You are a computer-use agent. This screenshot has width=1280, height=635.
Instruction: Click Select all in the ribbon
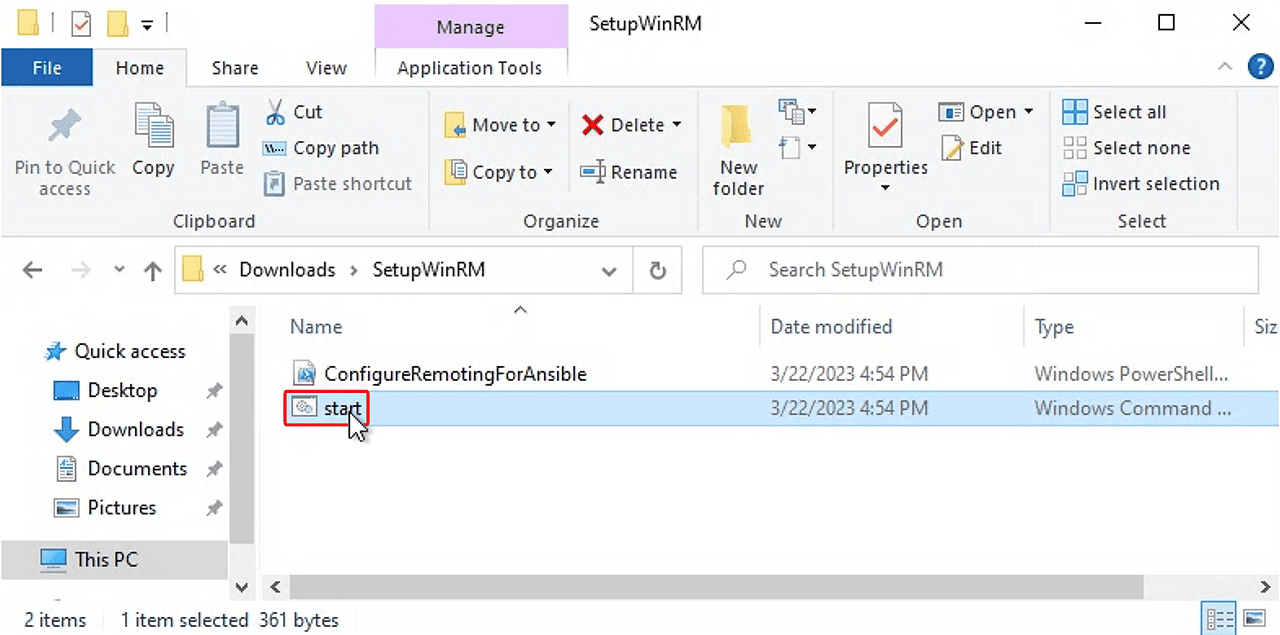click(x=1115, y=112)
